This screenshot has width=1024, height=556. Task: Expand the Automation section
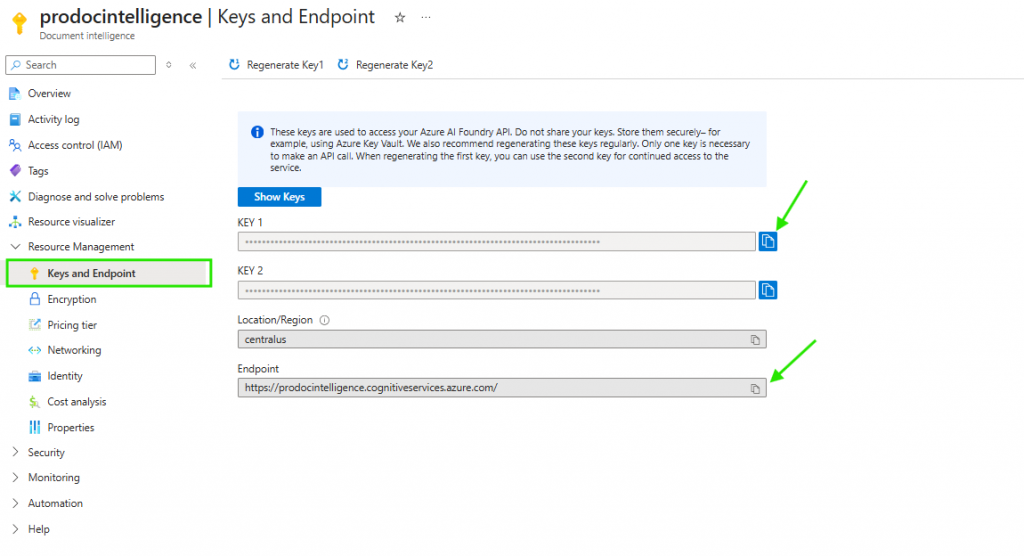pos(15,504)
